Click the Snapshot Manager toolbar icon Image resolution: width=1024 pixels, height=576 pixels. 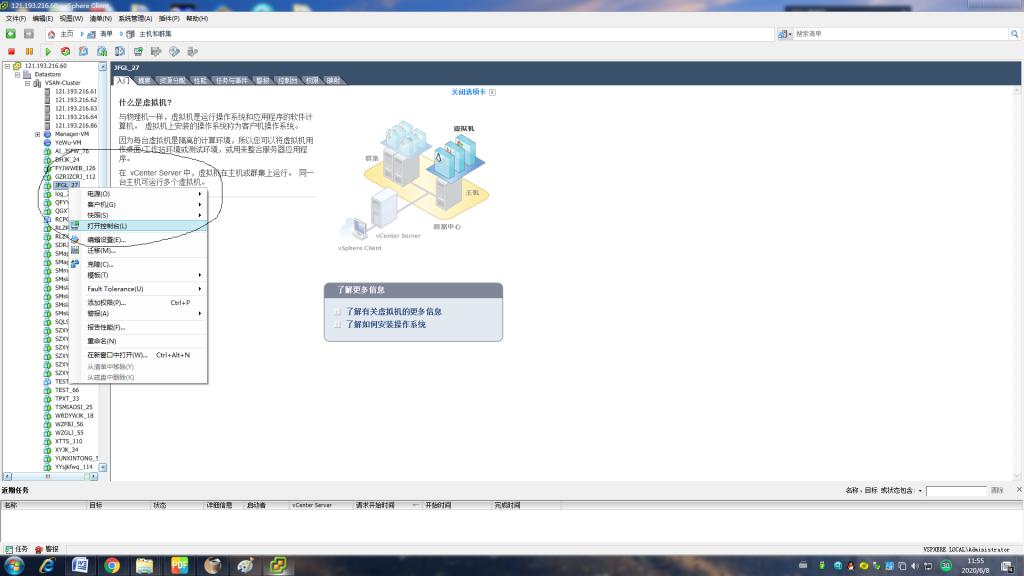pos(120,51)
